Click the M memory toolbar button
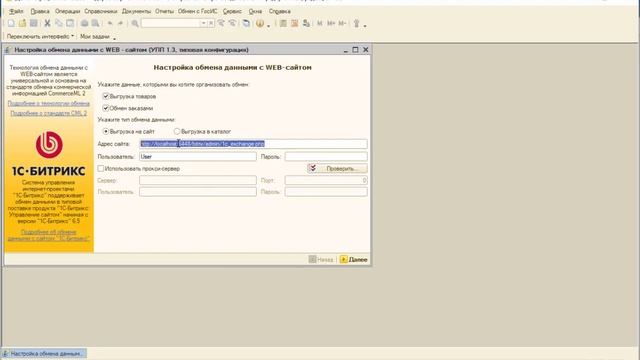 pos(320,23)
